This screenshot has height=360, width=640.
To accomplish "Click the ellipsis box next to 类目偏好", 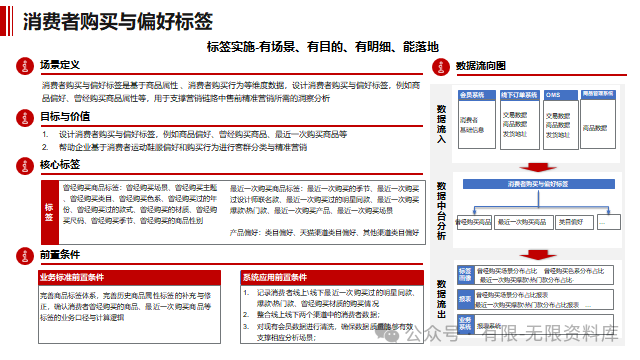I will (609, 222).
